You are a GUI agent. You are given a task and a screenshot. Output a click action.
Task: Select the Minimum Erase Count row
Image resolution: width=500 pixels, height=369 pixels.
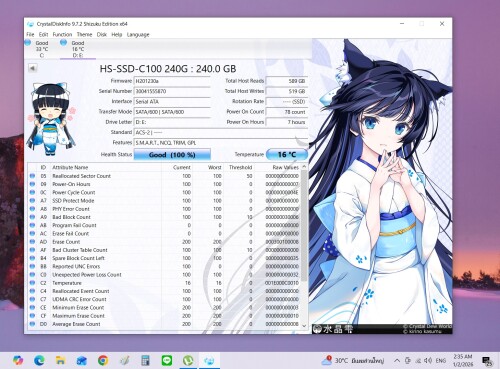pos(164,307)
